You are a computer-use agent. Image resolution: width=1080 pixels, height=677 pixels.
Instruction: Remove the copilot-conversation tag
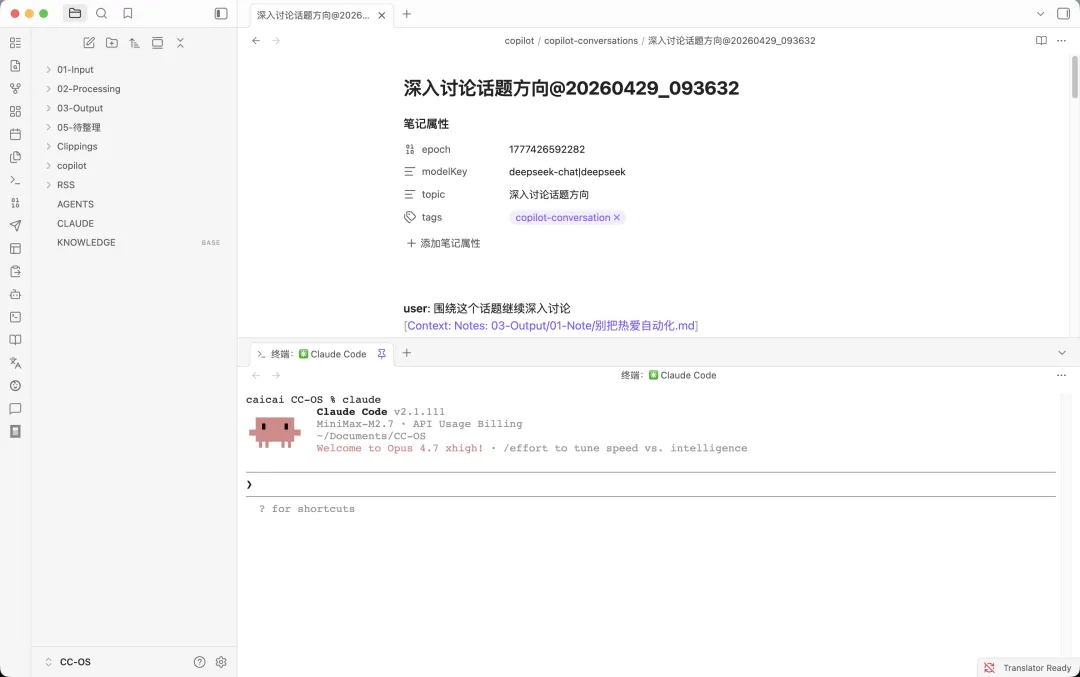point(617,217)
